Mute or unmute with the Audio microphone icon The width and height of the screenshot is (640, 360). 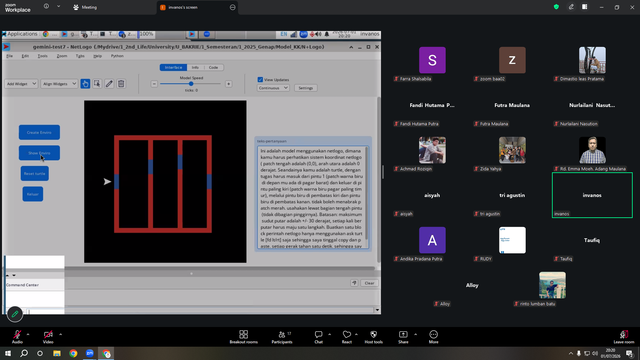pos(17,335)
